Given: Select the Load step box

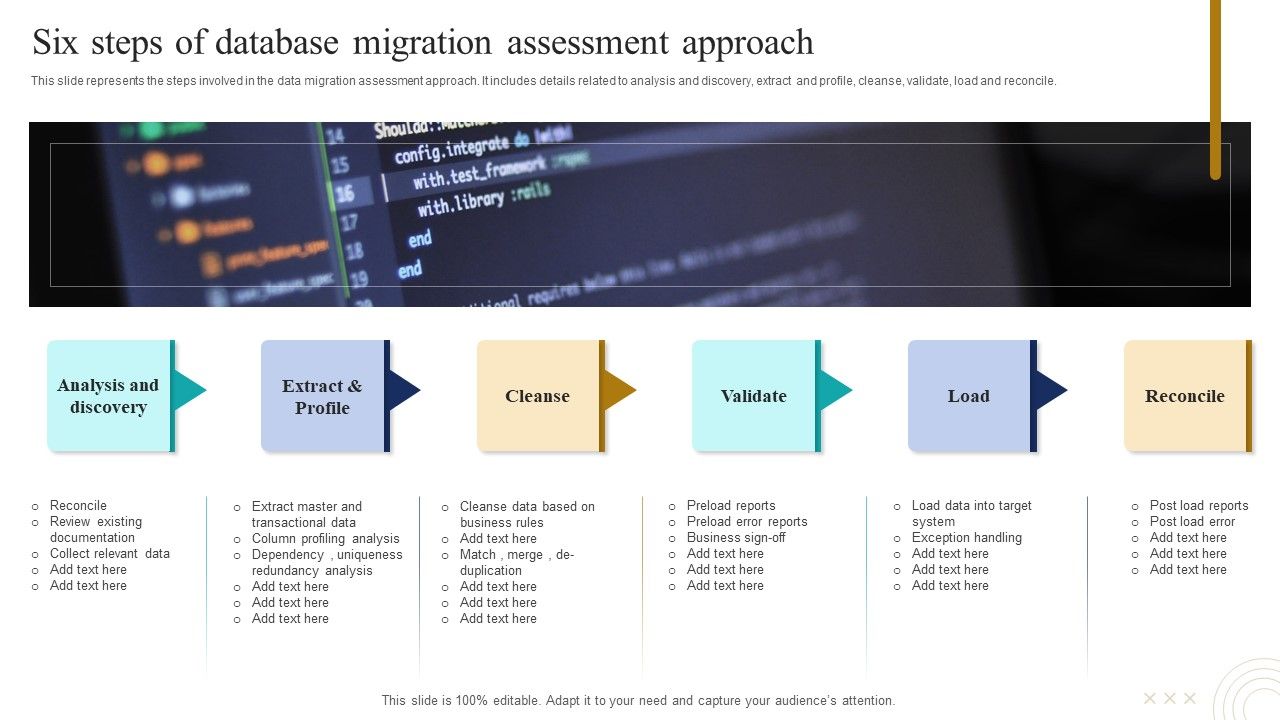Looking at the screenshot, I should 972,396.
